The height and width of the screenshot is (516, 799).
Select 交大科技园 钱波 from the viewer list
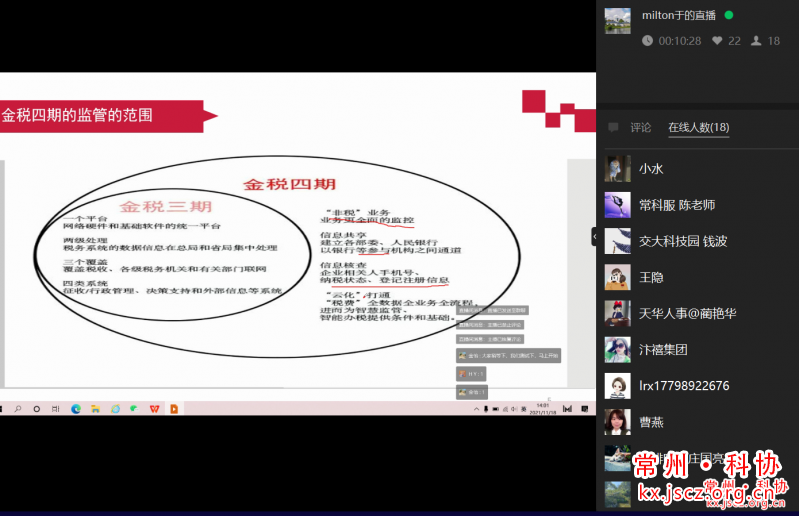pyautogui.click(x=683, y=241)
